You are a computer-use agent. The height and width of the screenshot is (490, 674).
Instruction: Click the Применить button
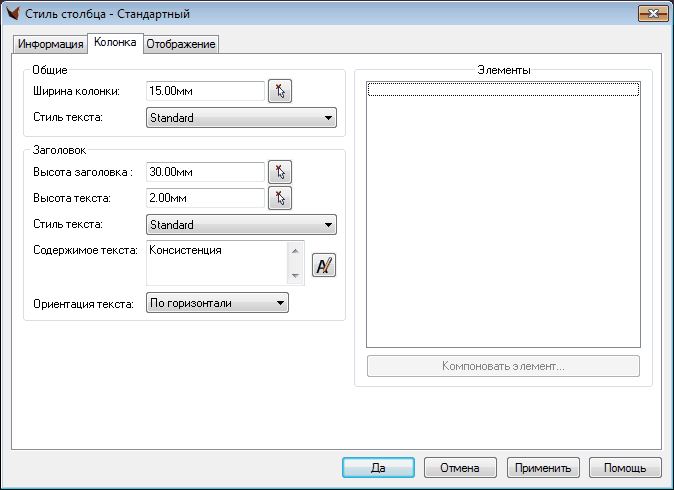pos(543,467)
